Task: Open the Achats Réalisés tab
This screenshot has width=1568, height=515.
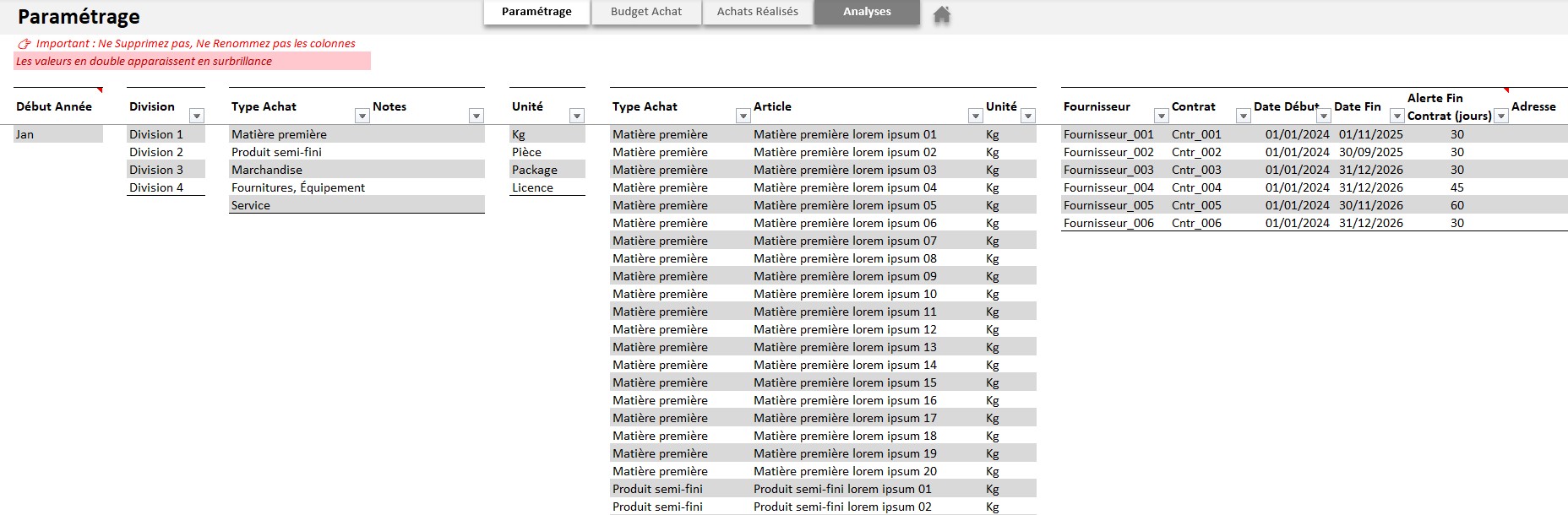Action: [x=757, y=12]
